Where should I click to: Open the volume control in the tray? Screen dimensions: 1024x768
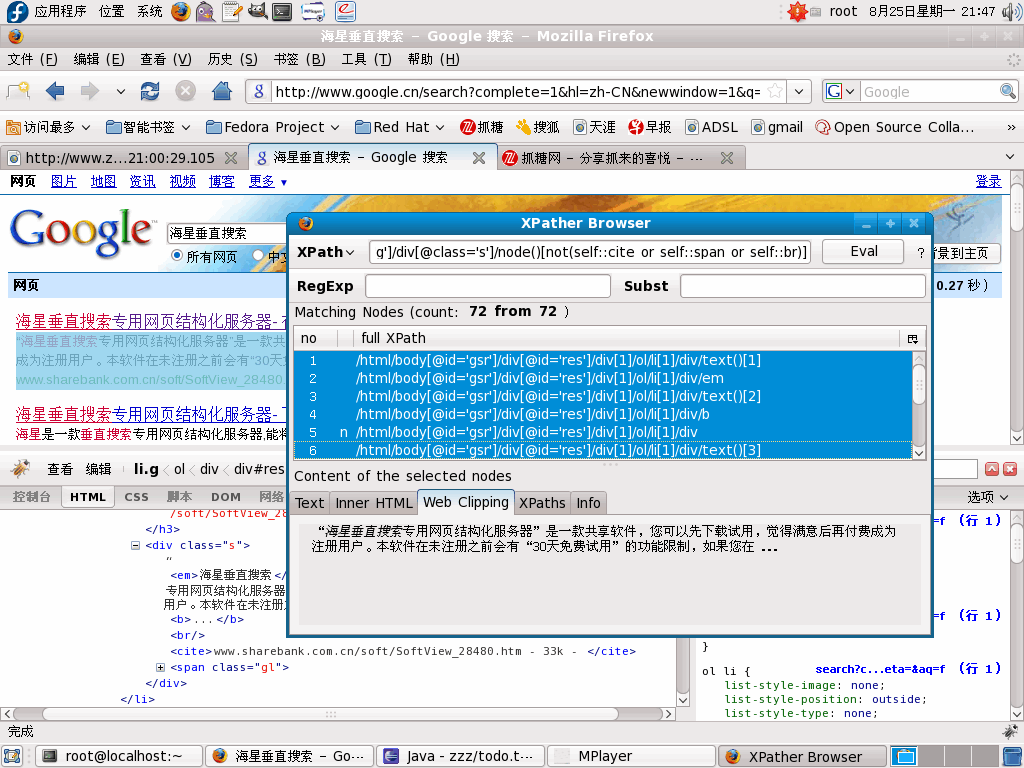(1012, 11)
